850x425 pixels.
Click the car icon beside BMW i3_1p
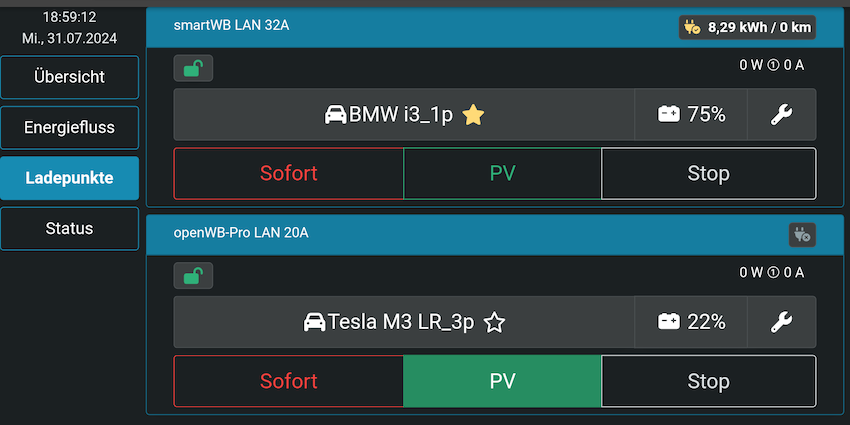(336, 115)
